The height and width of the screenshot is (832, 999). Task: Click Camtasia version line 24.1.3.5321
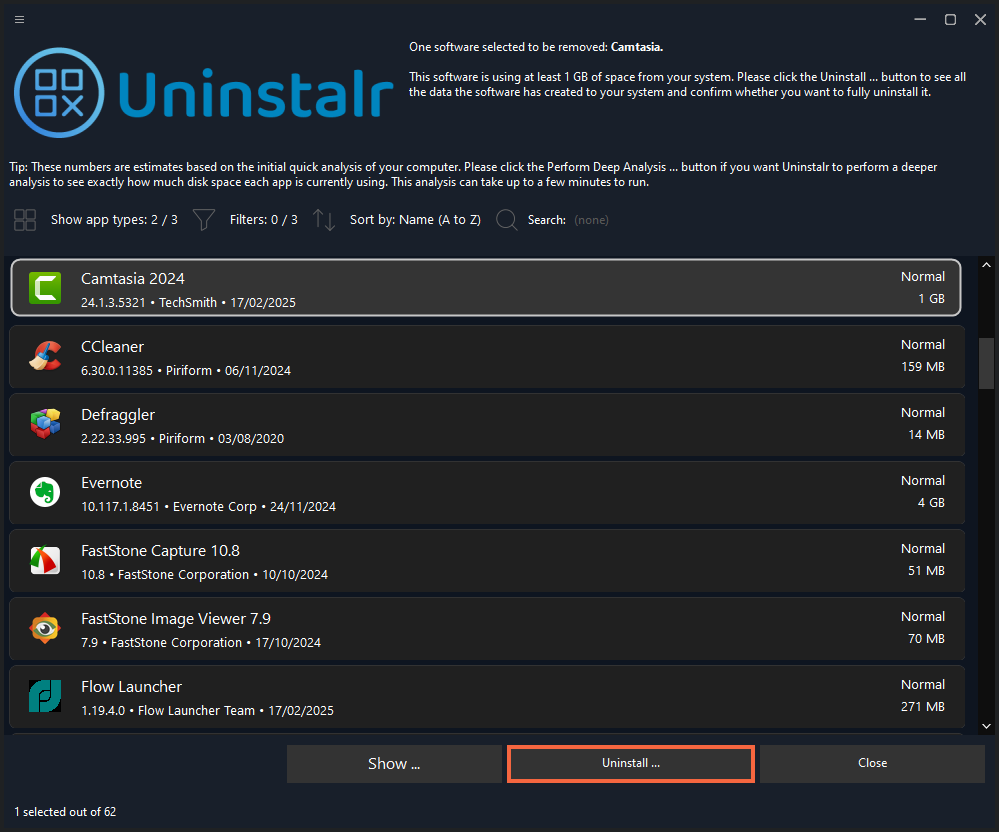point(188,303)
